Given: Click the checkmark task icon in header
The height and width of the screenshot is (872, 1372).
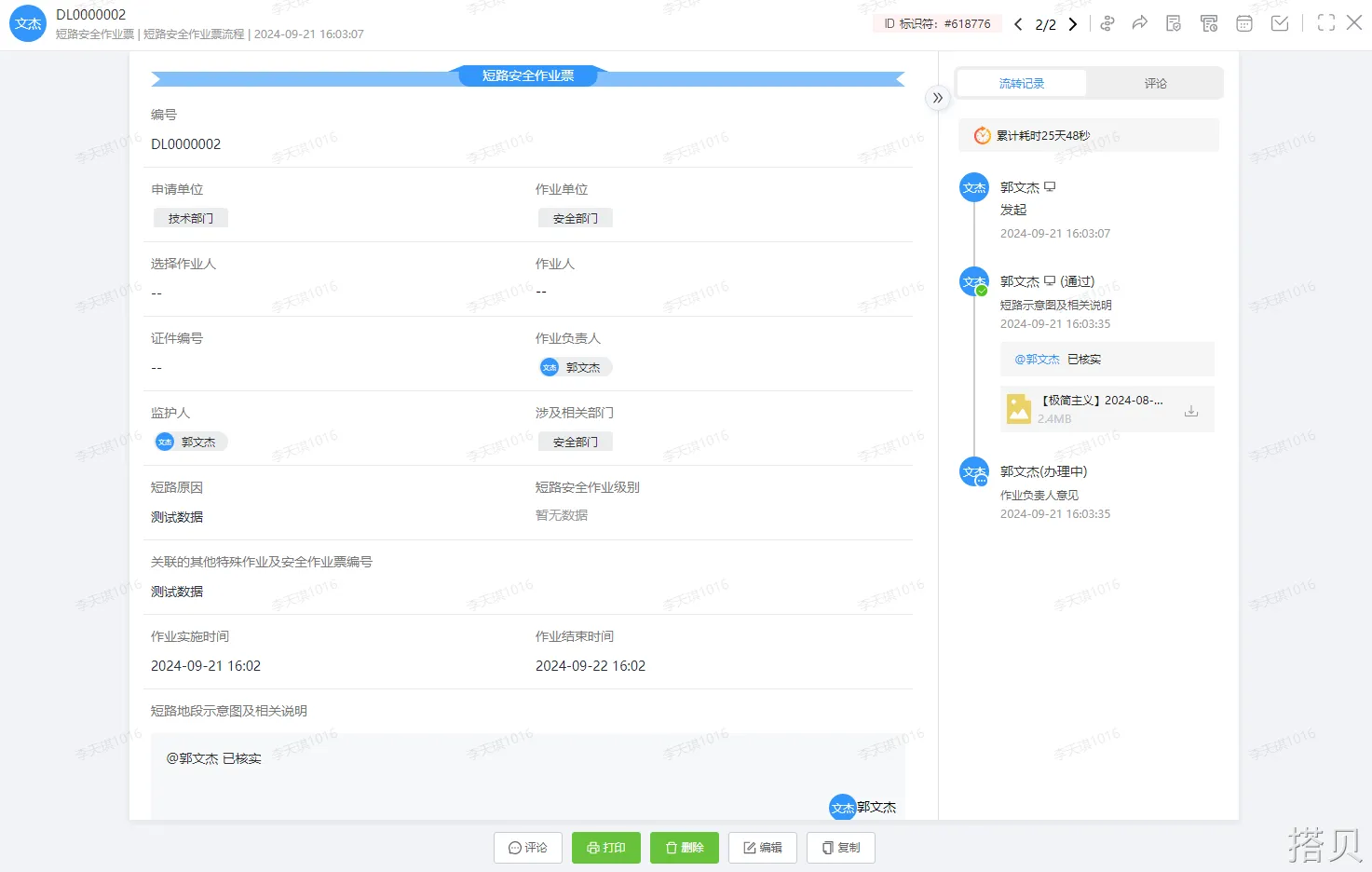Looking at the screenshot, I should [x=1280, y=23].
